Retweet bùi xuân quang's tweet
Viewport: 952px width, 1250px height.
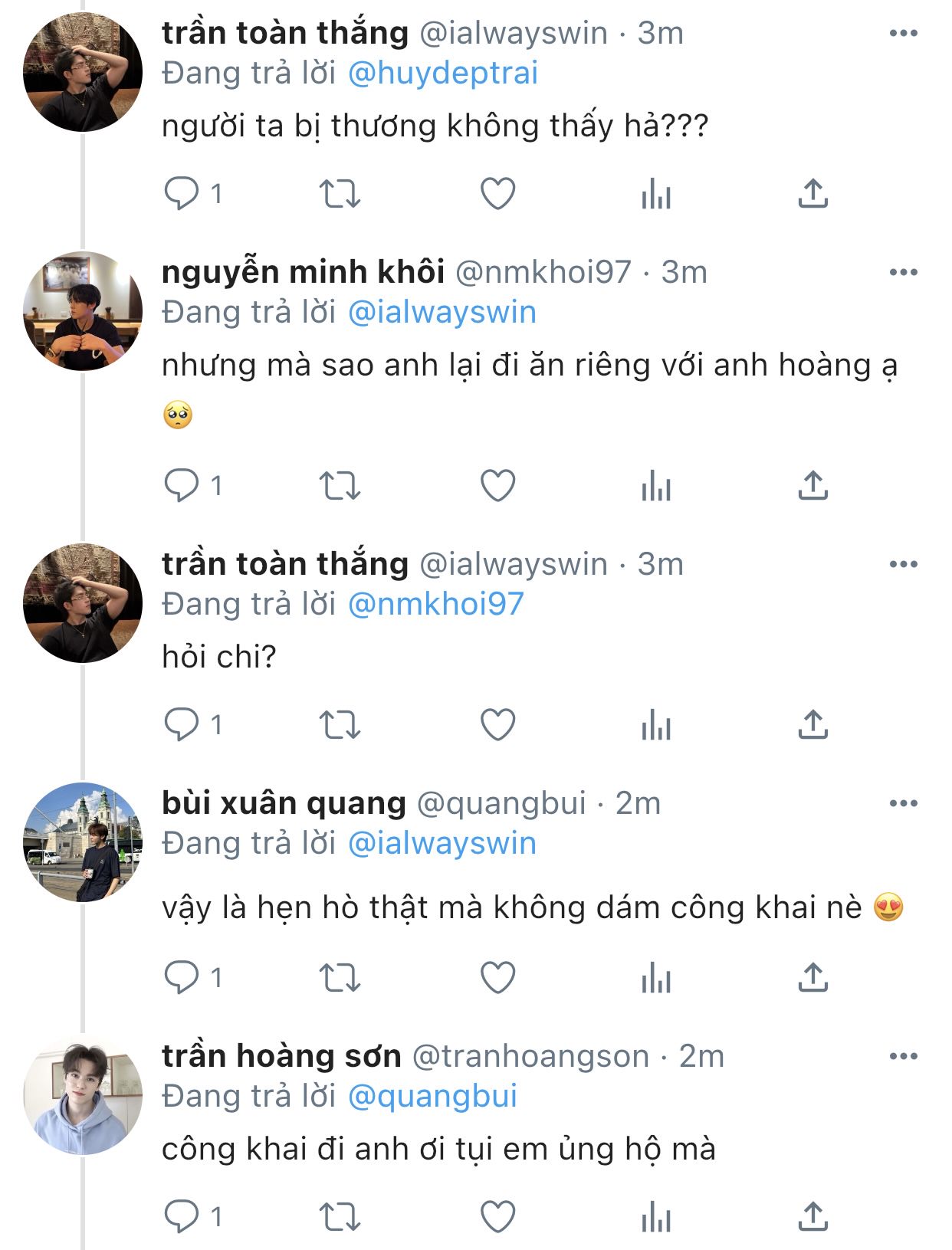coord(340,978)
